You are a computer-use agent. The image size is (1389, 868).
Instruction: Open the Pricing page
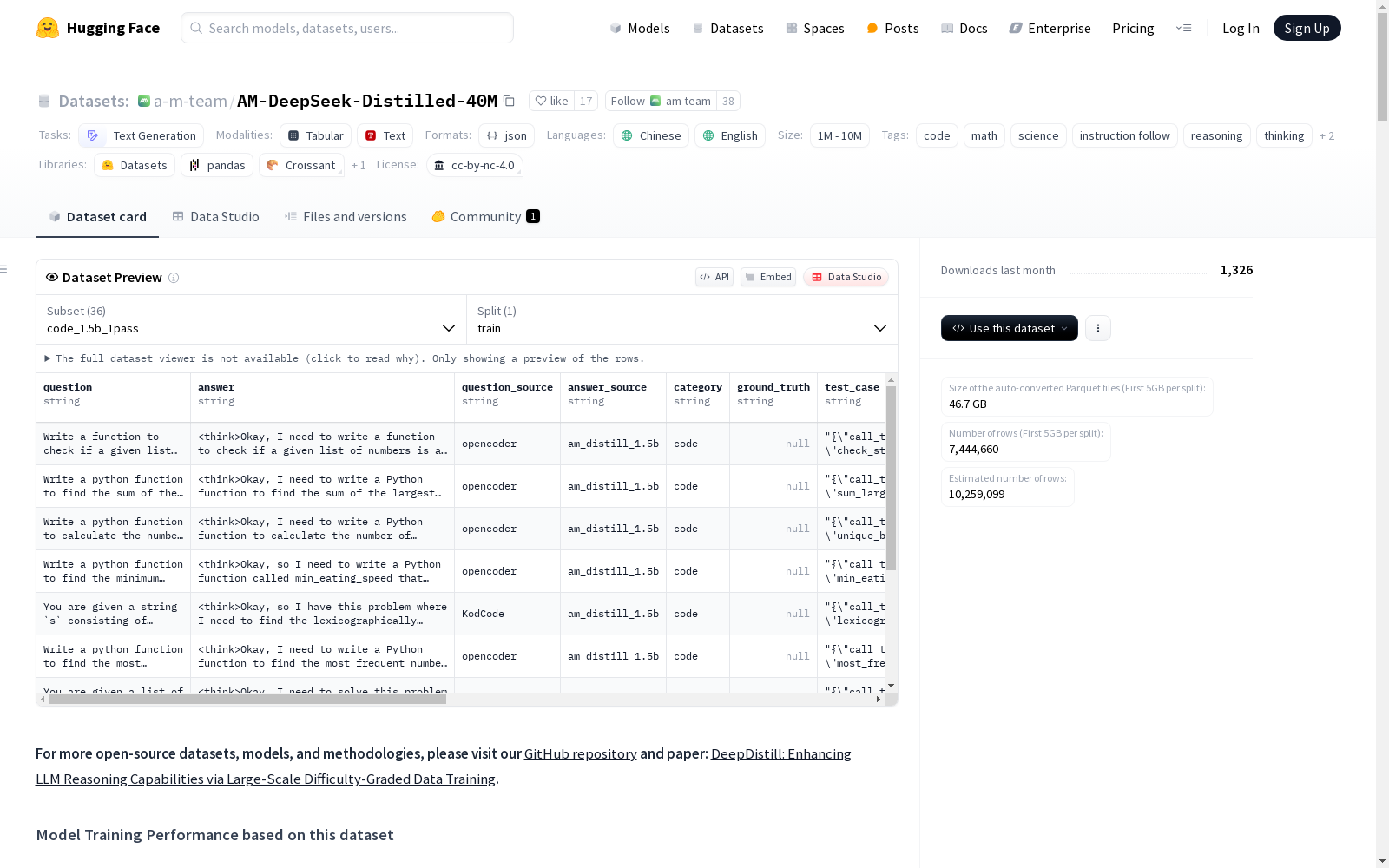tap(1133, 28)
